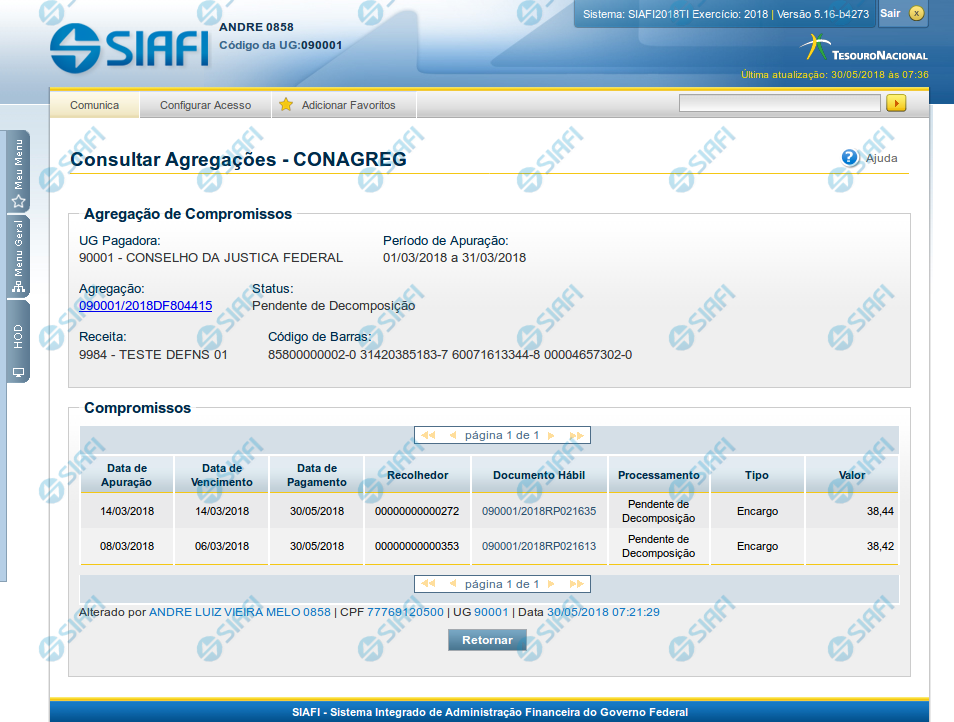Click the Adicionar Favoritos star icon
Image resolution: width=954 pixels, height=722 pixels.
click(x=286, y=105)
